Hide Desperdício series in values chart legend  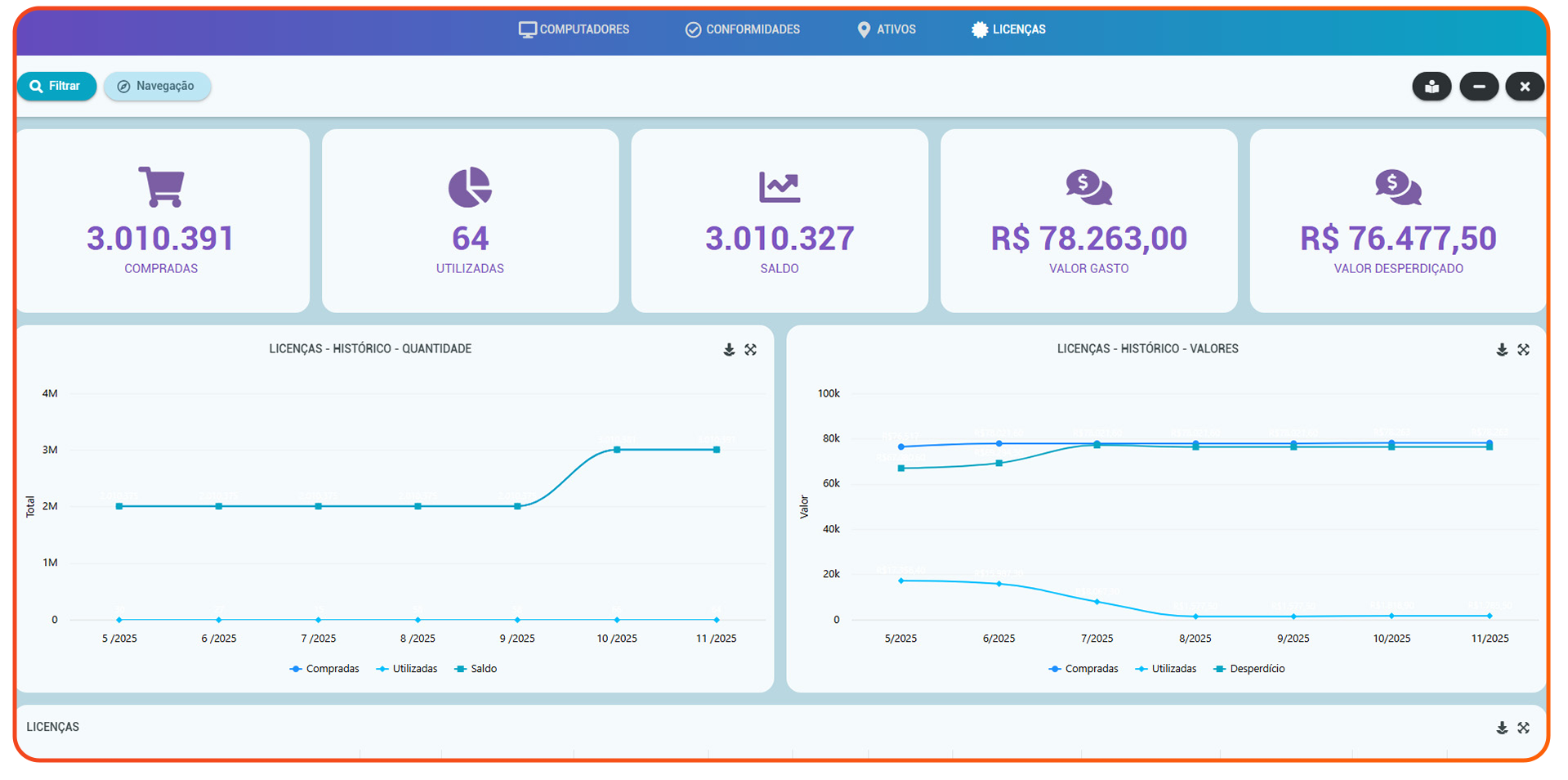1250,669
